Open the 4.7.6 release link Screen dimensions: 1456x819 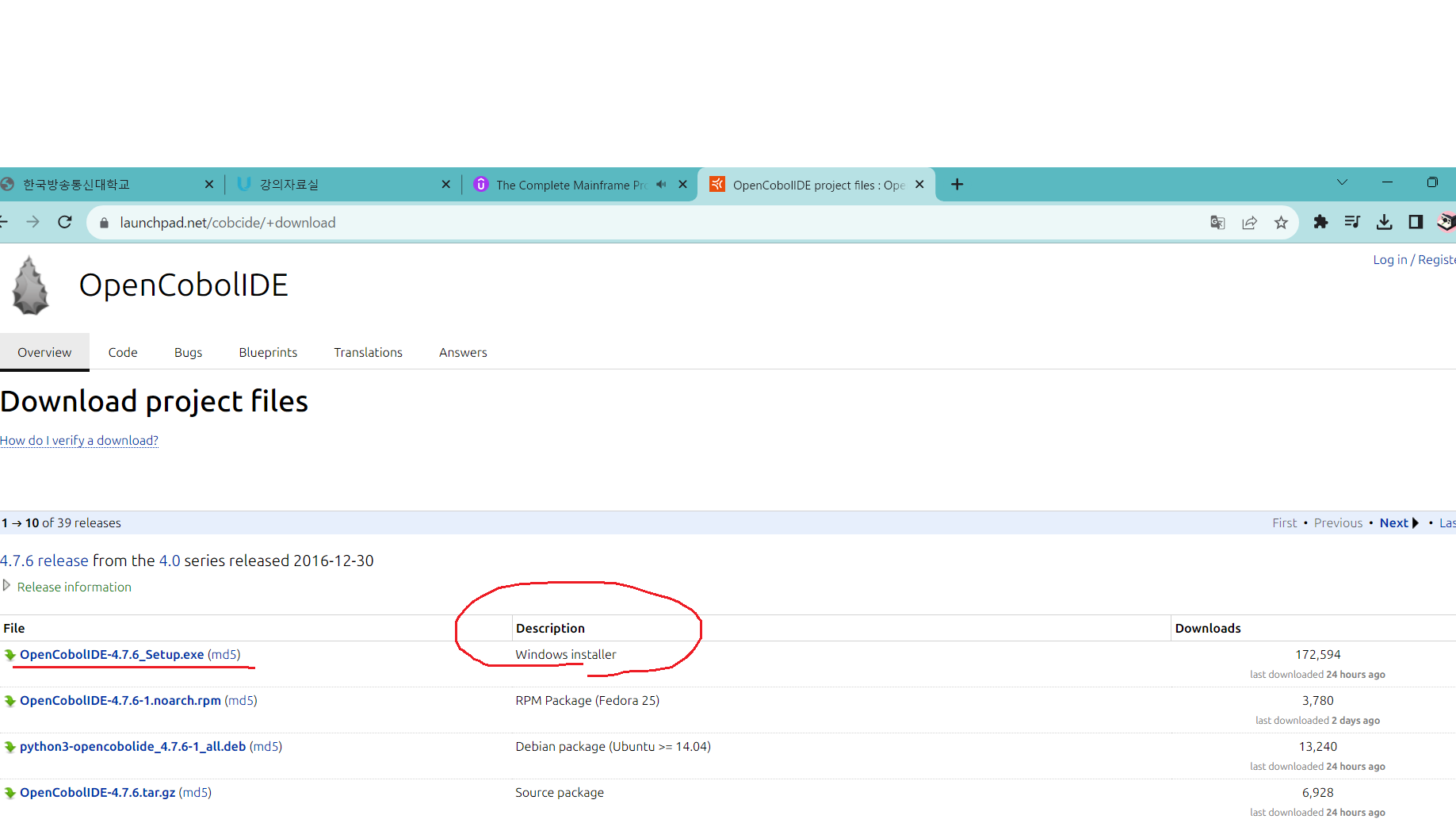[x=44, y=561]
